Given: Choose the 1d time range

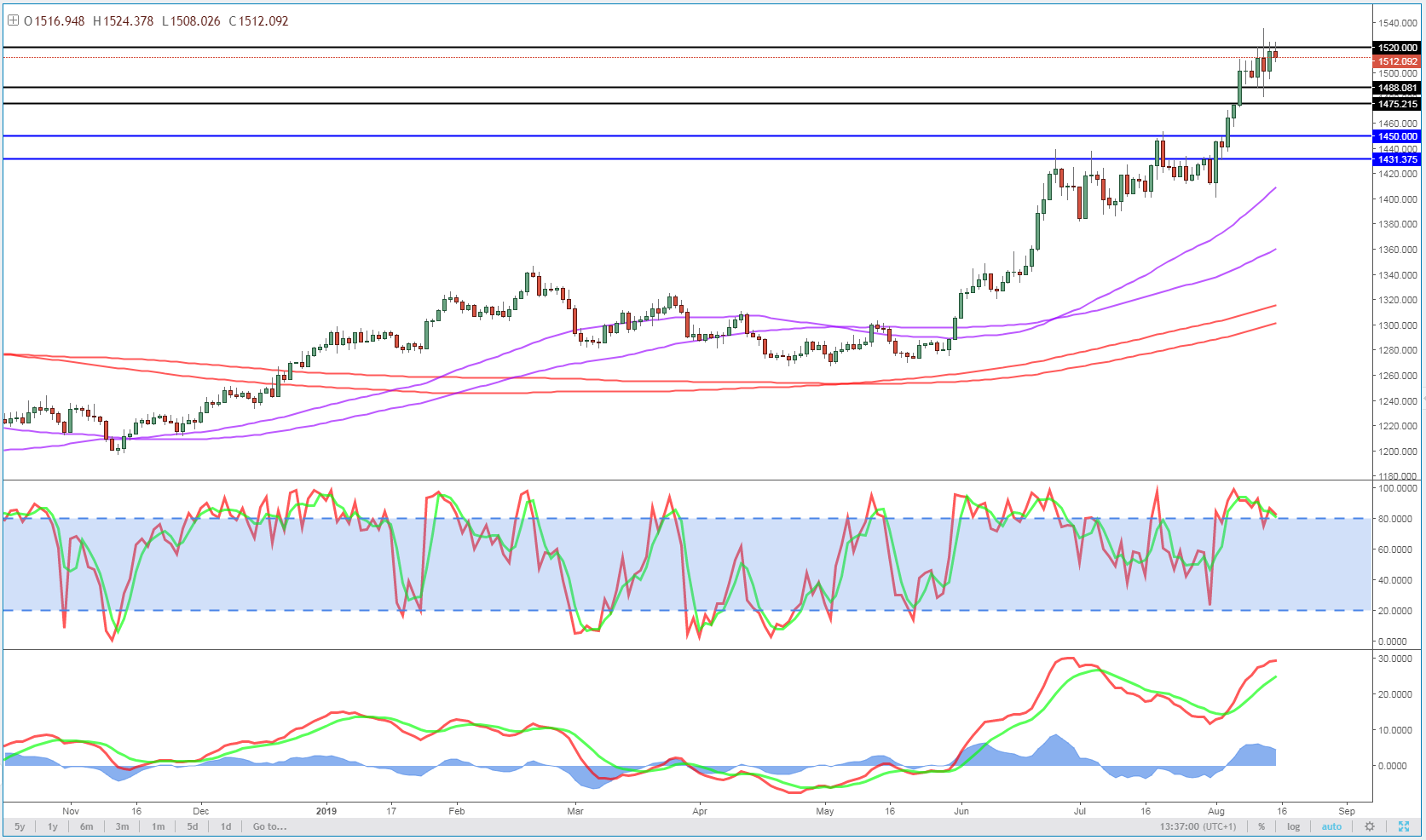Looking at the screenshot, I should pyautogui.click(x=226, y=826).
